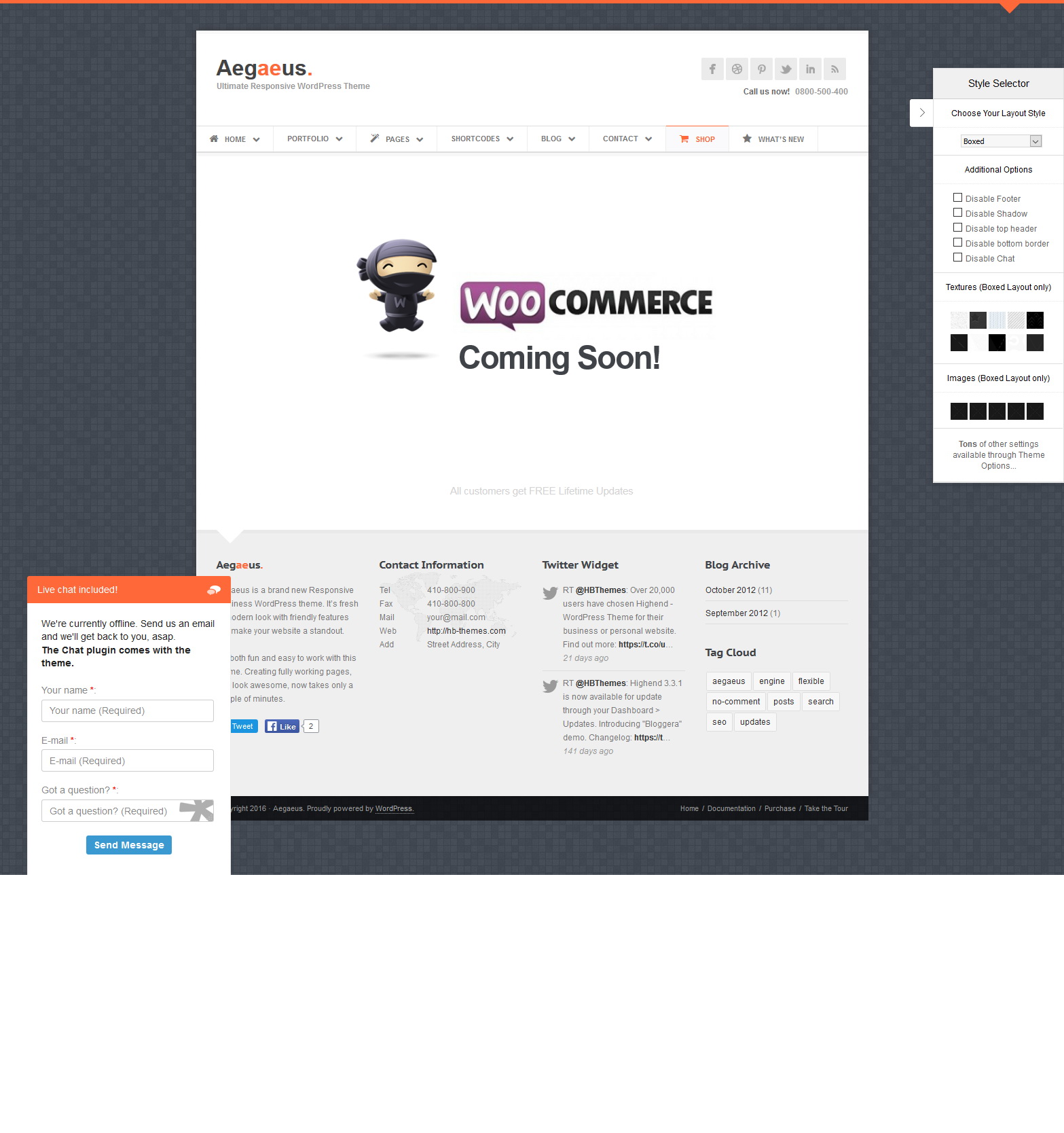Click Twitter bird icon next to first tweet
Viewport: 1064px width, 1133px height.
(550, 593)
